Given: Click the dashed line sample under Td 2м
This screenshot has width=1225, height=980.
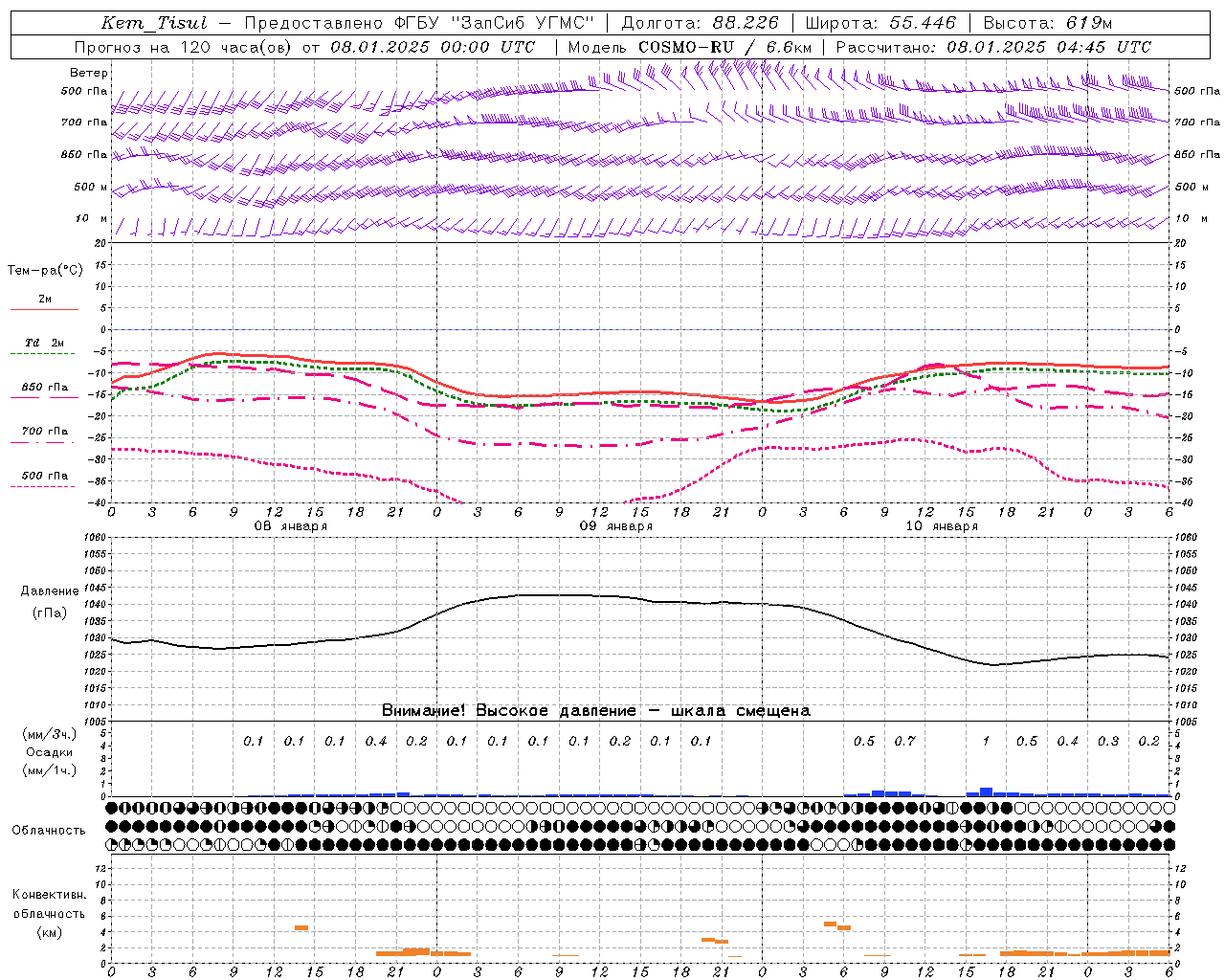Looking at the screenshot, I should (44, 354).
